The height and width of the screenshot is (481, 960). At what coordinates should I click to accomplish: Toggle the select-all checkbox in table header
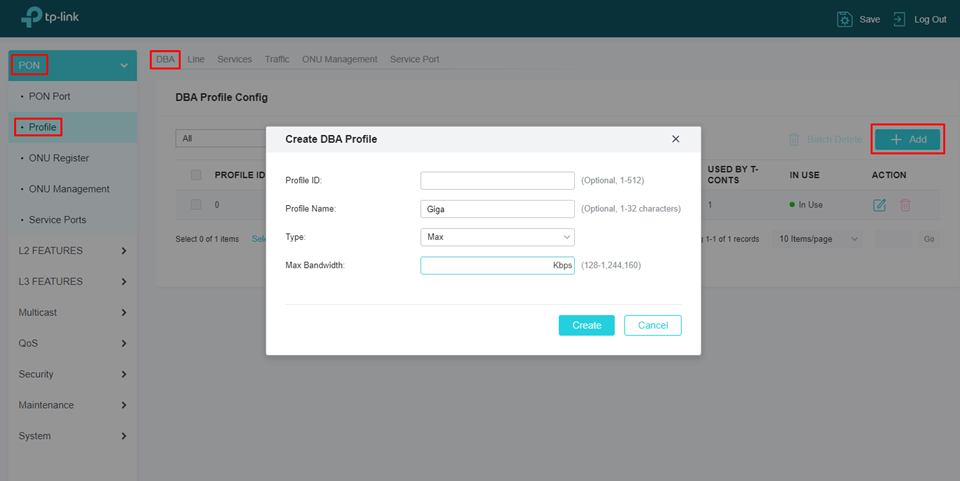pyautogui.click(x=196, y=175)
